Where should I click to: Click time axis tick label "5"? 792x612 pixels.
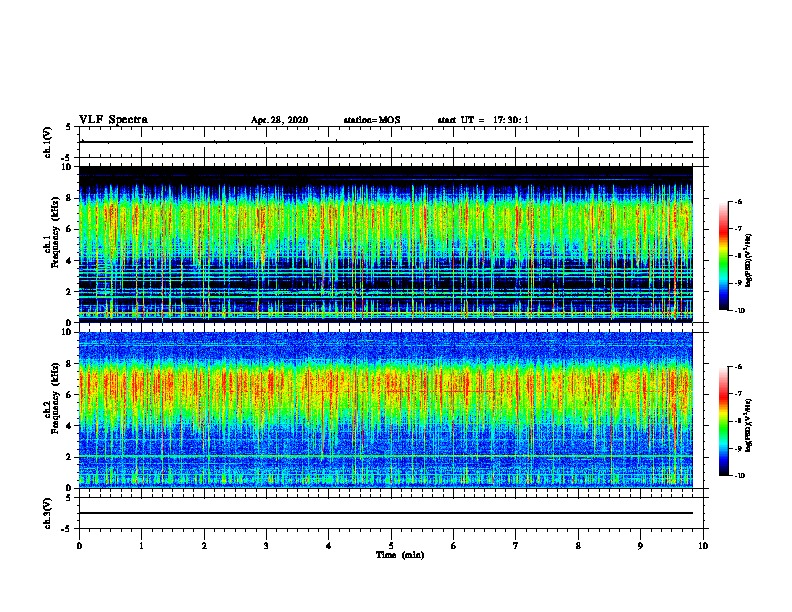pos(391,546)
